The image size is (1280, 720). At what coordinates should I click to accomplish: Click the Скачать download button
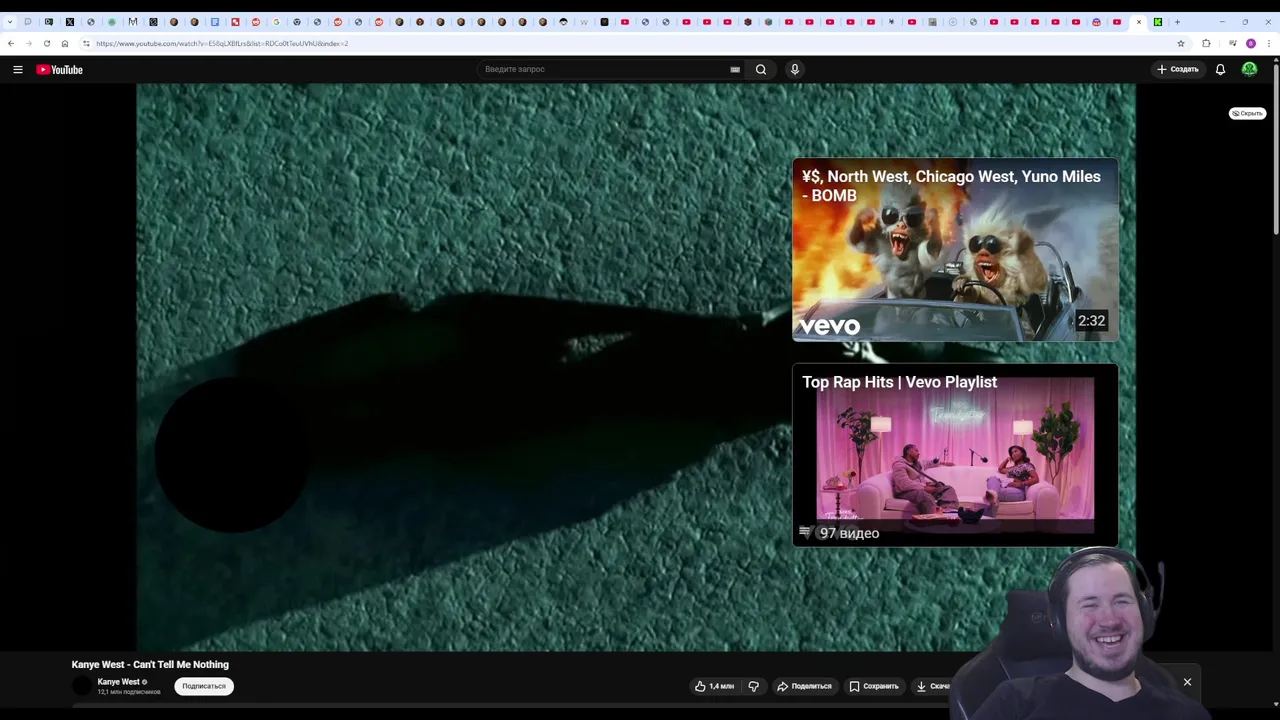tap(933, 686)
